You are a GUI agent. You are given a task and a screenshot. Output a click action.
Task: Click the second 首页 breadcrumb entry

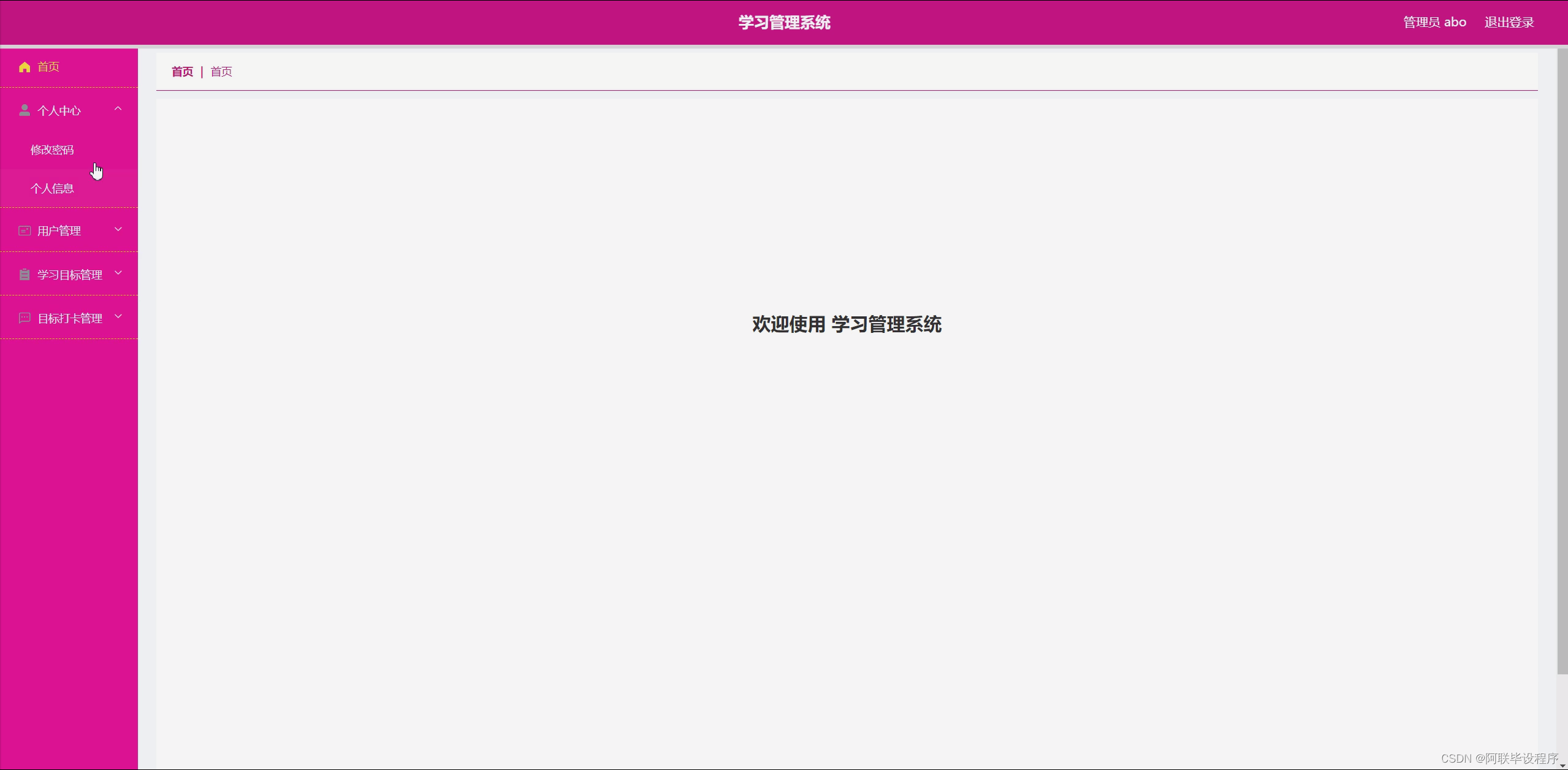tap(221, 72)
